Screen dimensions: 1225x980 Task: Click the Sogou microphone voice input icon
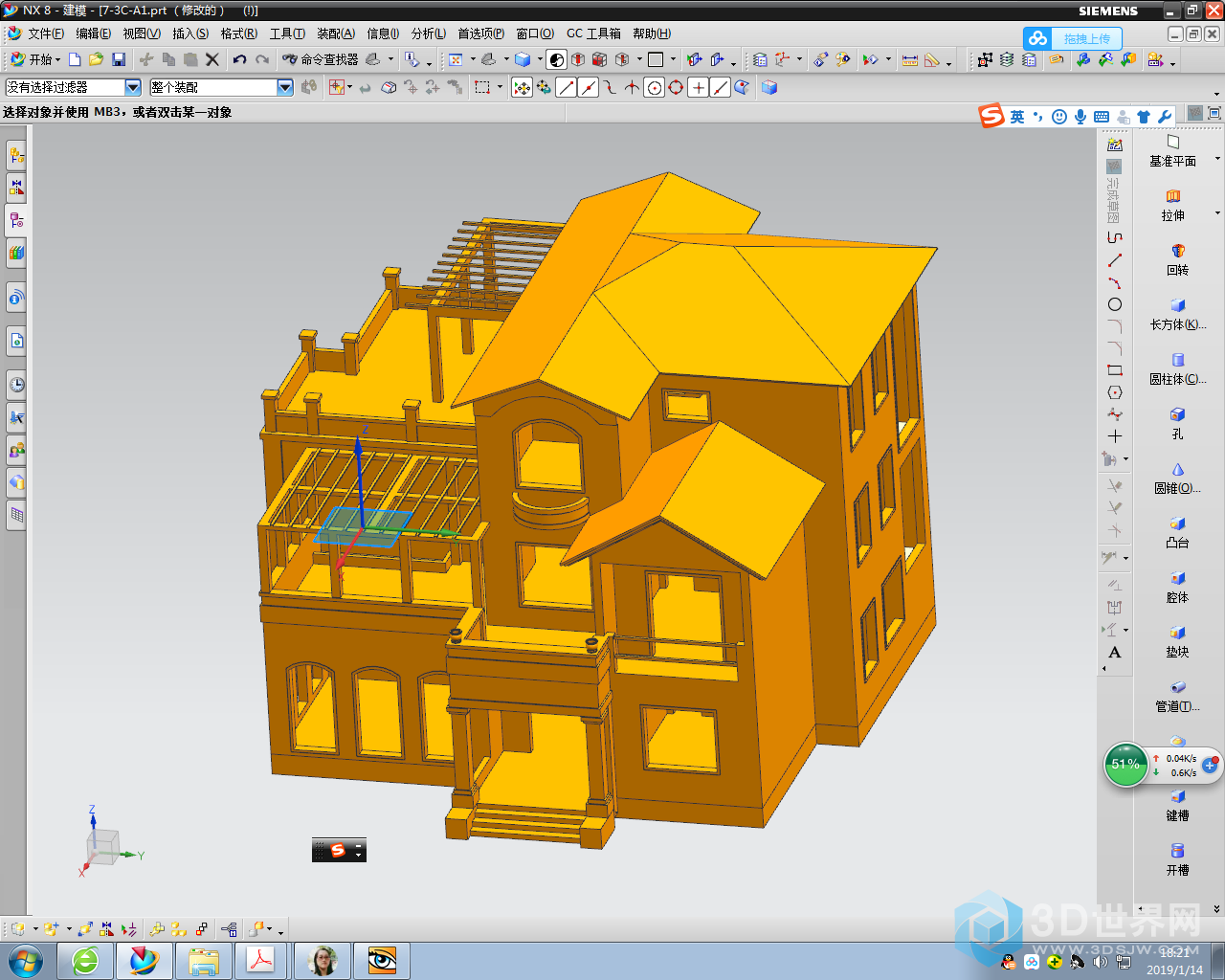pos(1080,117)
